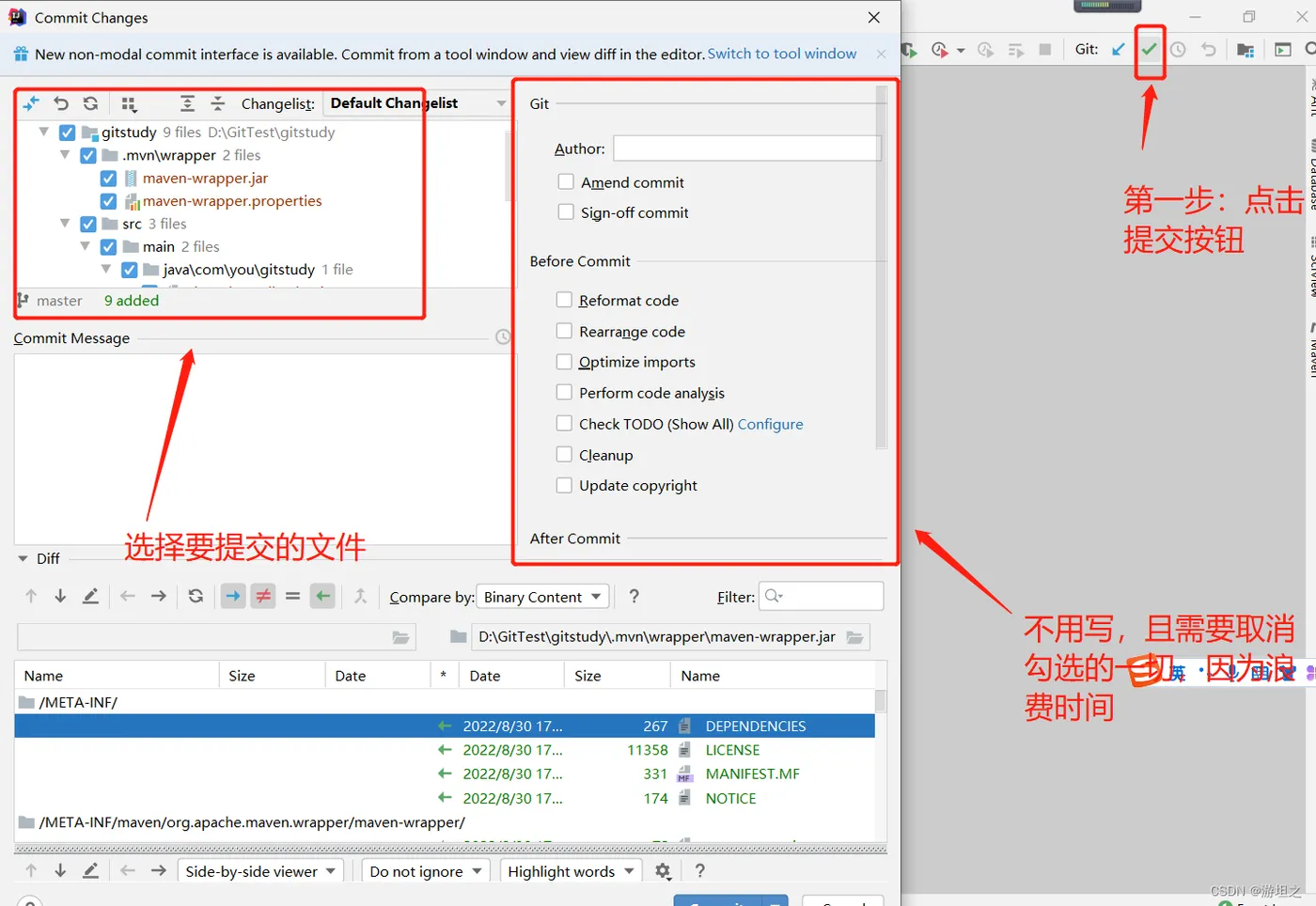Click Show Diff icon in changes toolbar
Screen dimensions: 1316x906
(31, 103)
